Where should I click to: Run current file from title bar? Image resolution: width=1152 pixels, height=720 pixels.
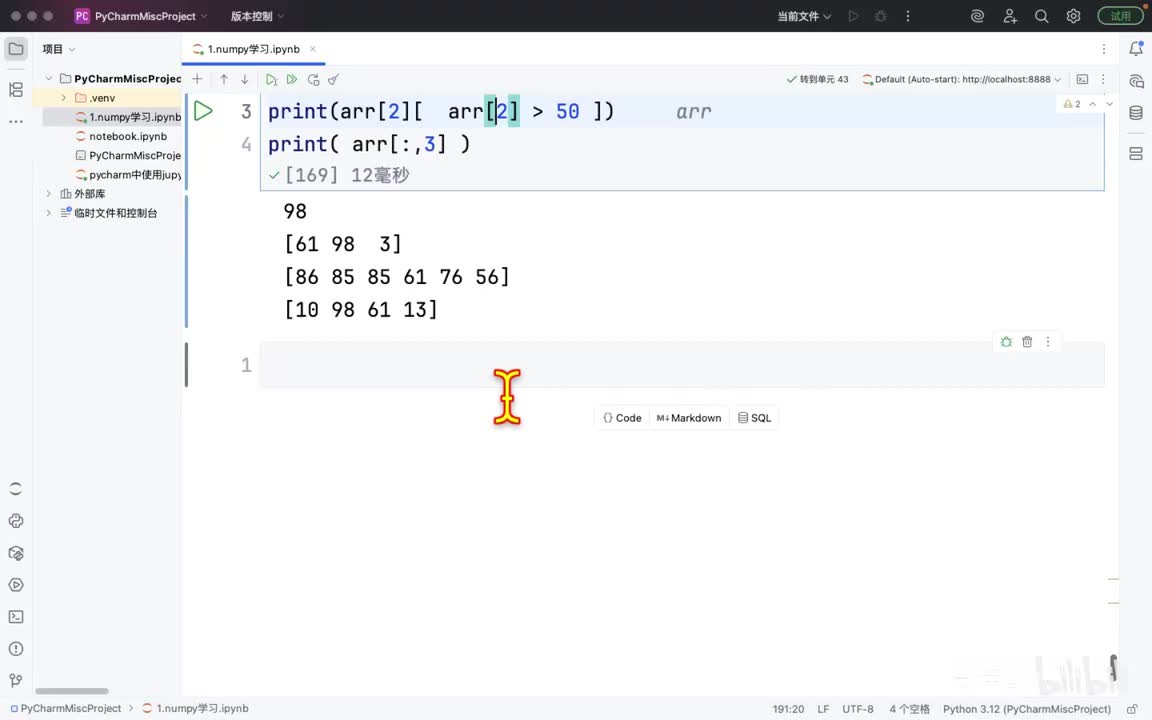tap(853, 16)
